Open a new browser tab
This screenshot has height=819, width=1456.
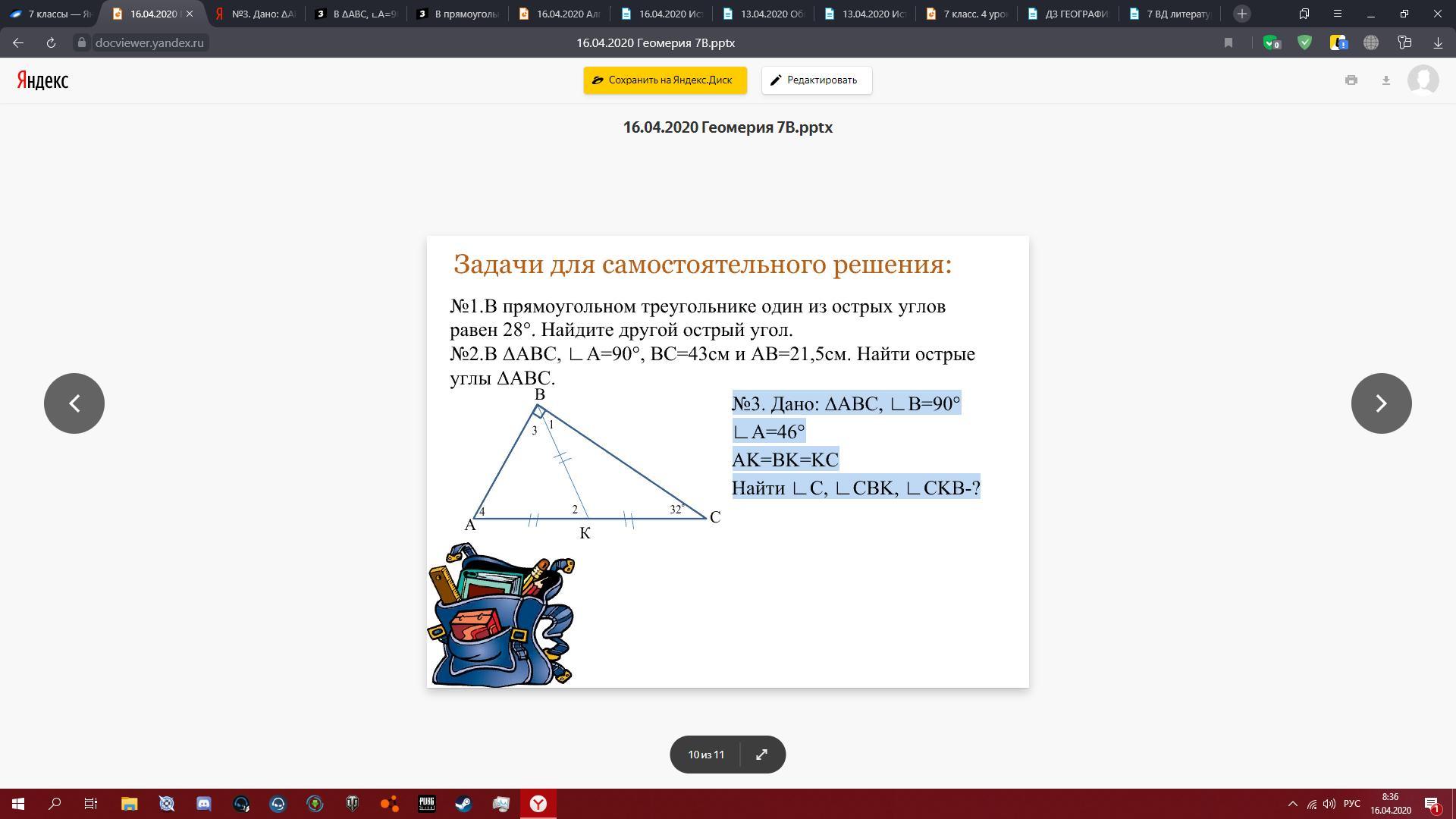[x=1241, y=14]
